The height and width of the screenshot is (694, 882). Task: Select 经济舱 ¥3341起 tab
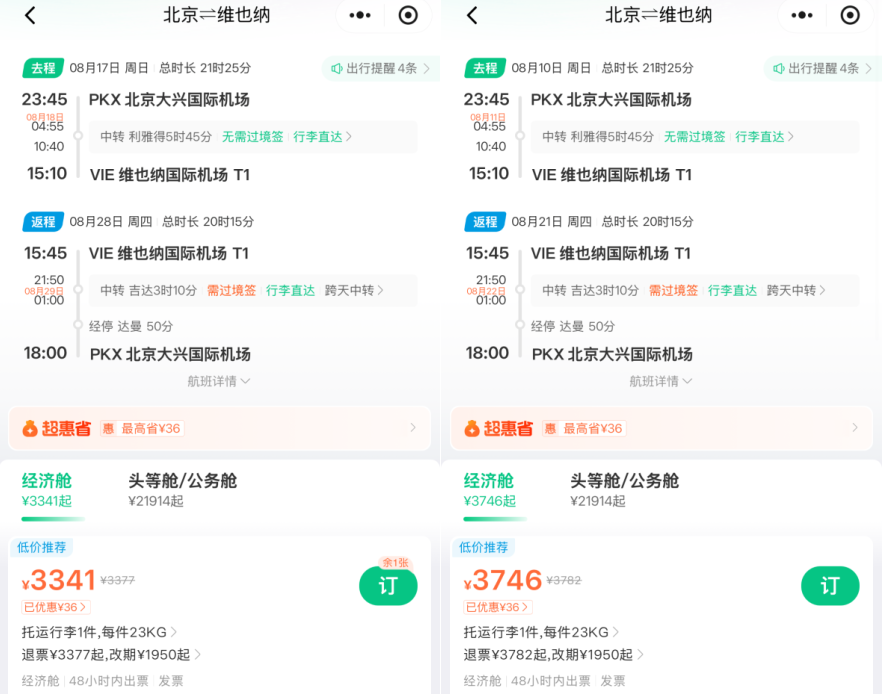coord(47,490)
